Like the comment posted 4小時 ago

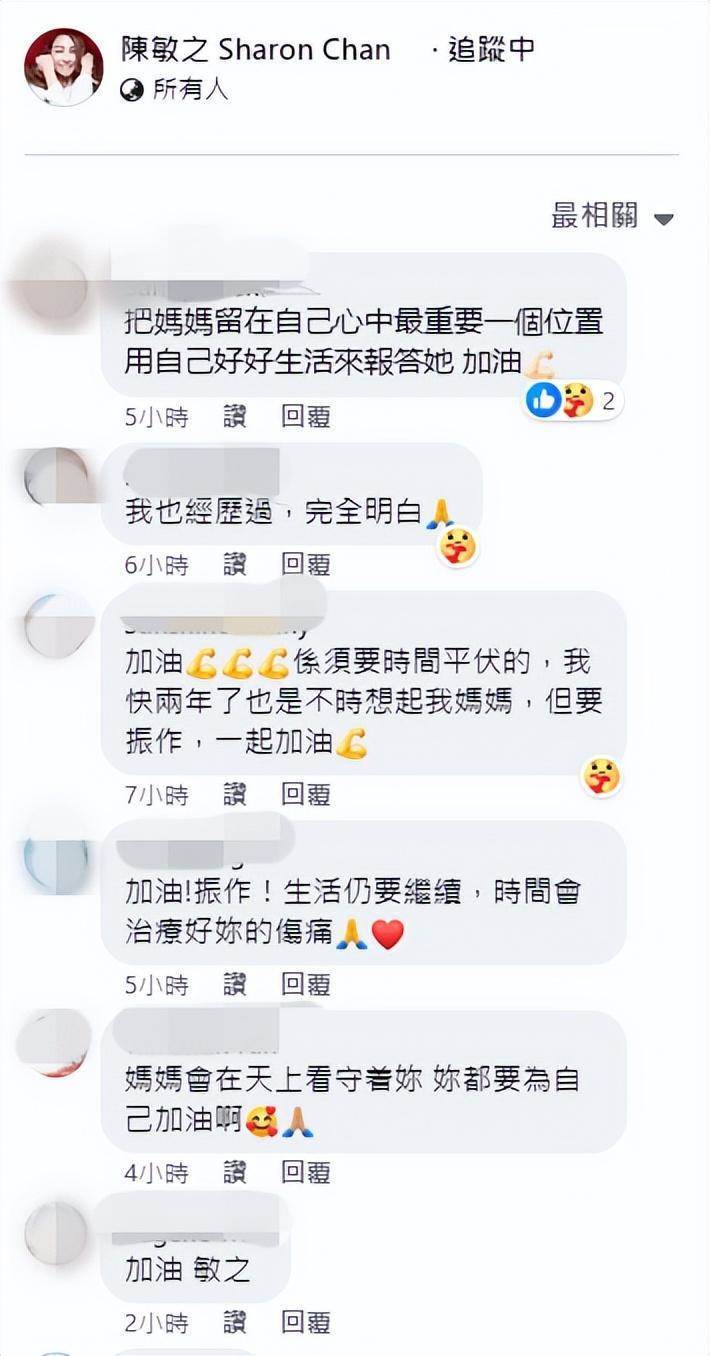point(235,1172)
